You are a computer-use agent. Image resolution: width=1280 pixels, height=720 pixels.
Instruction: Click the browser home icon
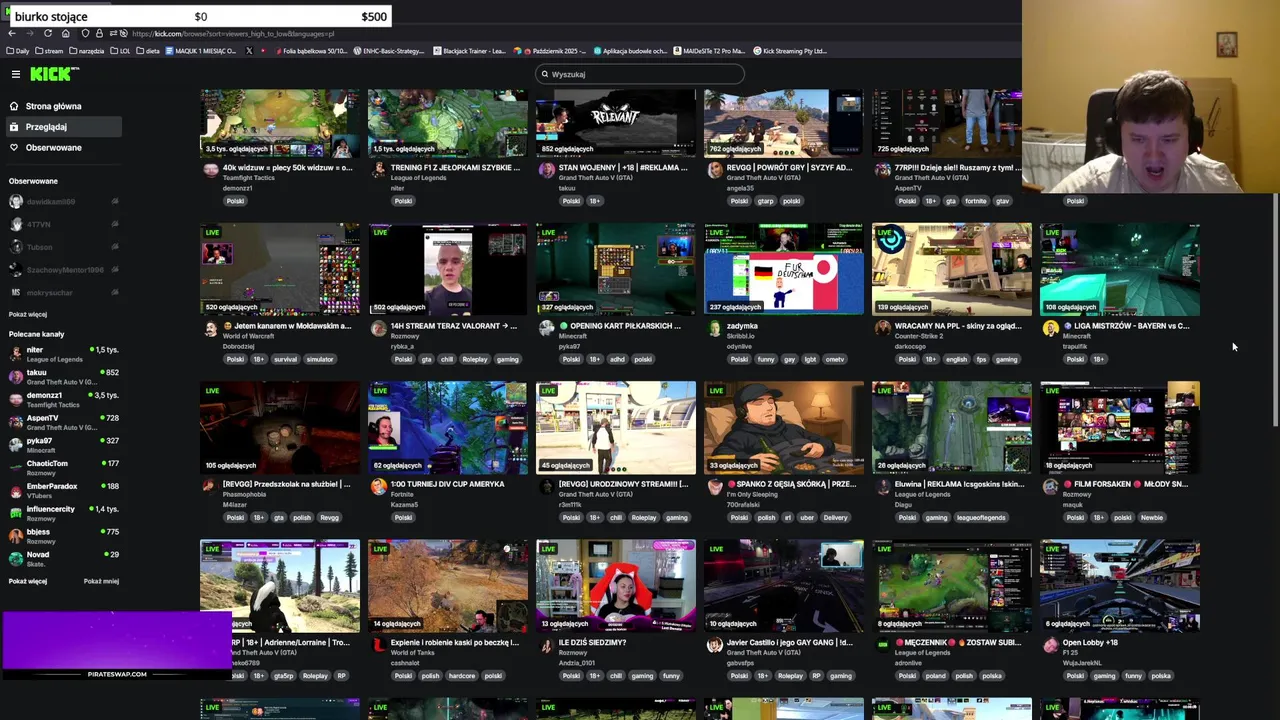(65, 33)
